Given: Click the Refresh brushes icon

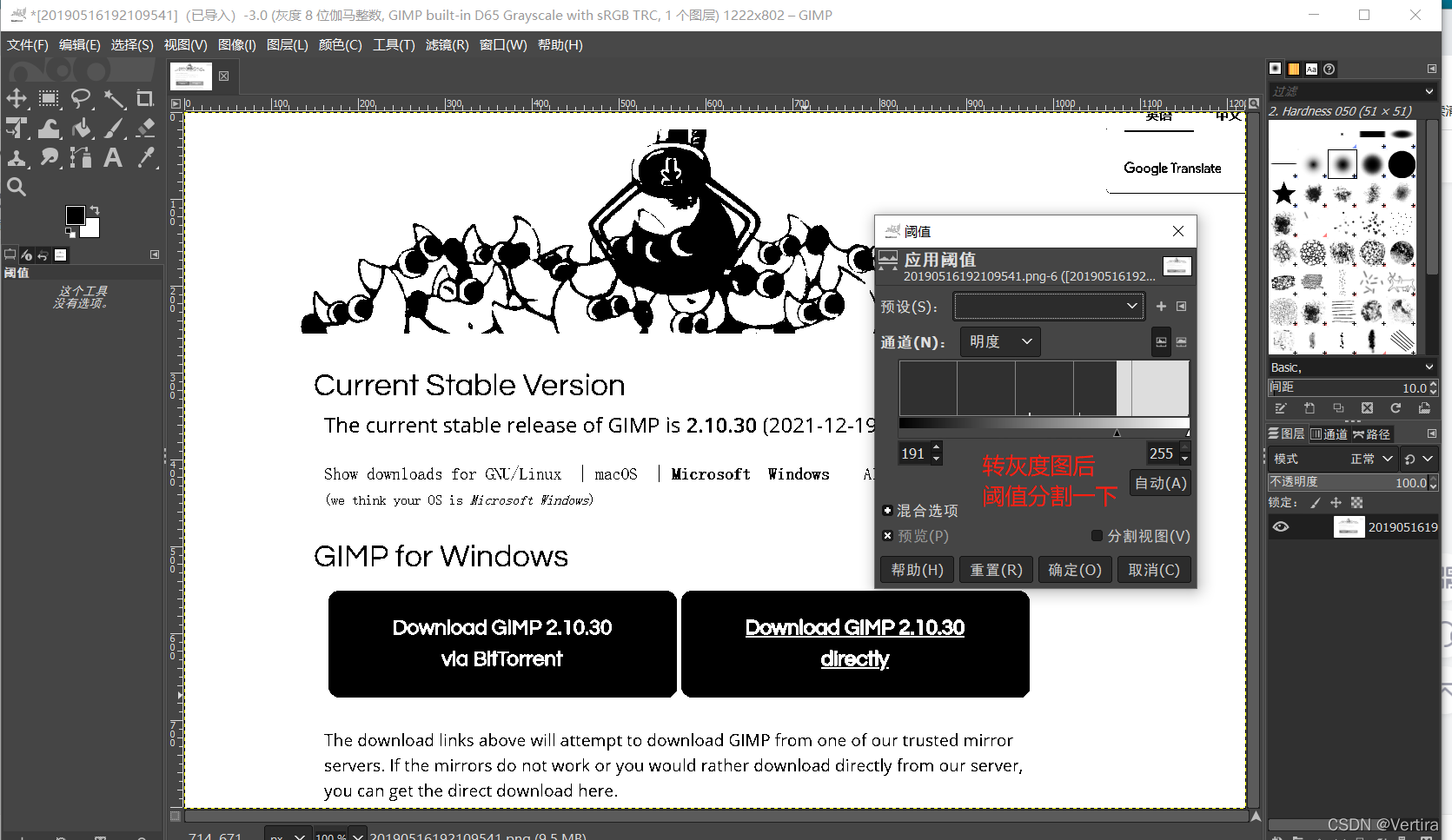Looking at the screenshot, I should click(x=1396, y=407).
